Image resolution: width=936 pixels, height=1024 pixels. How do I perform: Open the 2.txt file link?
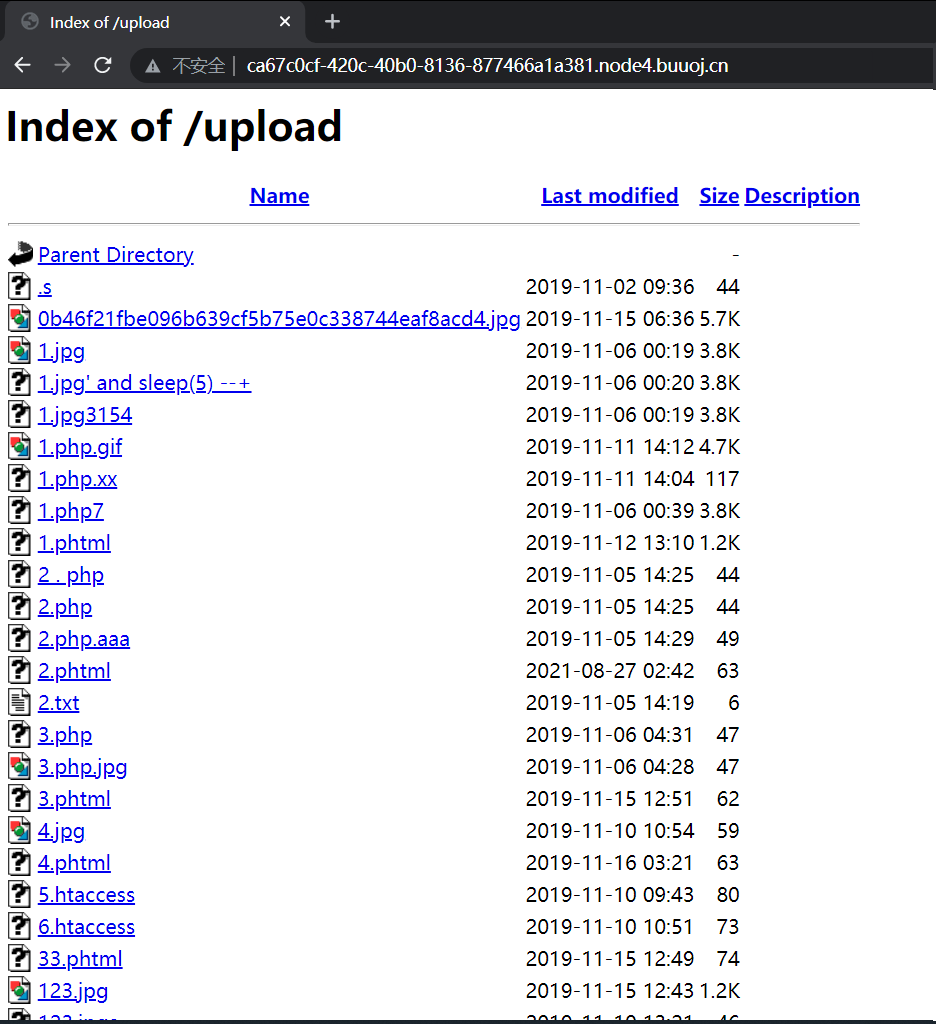click(59, 703)
